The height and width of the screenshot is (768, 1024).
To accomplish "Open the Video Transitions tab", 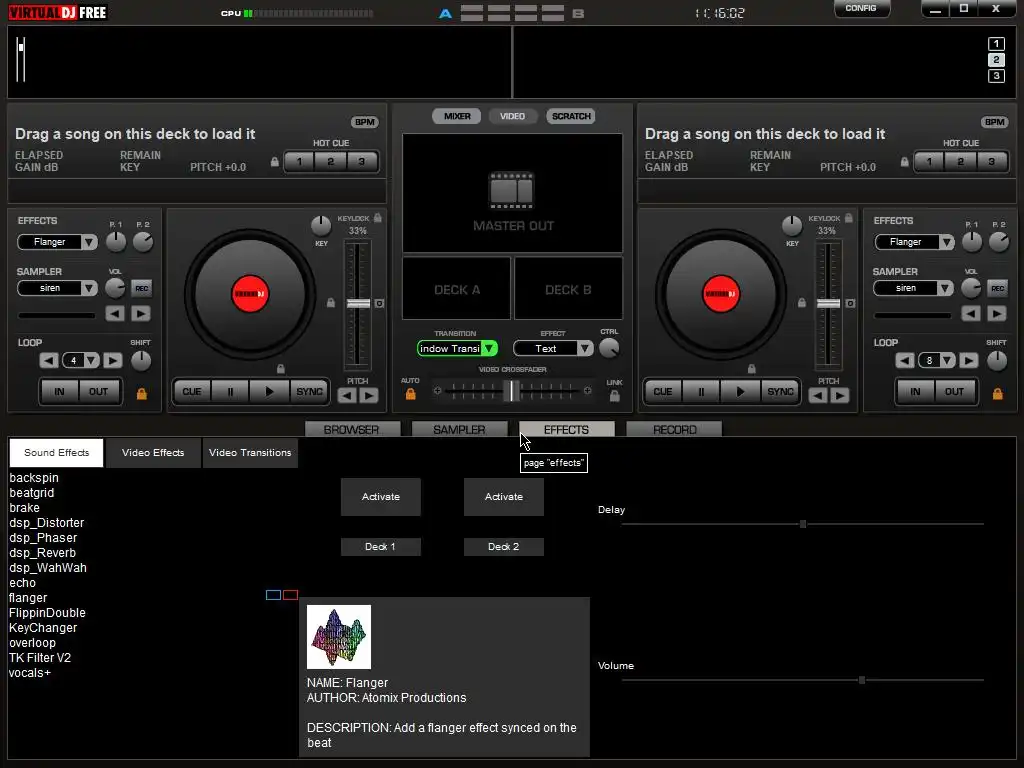I will click(x=250, y=453).
